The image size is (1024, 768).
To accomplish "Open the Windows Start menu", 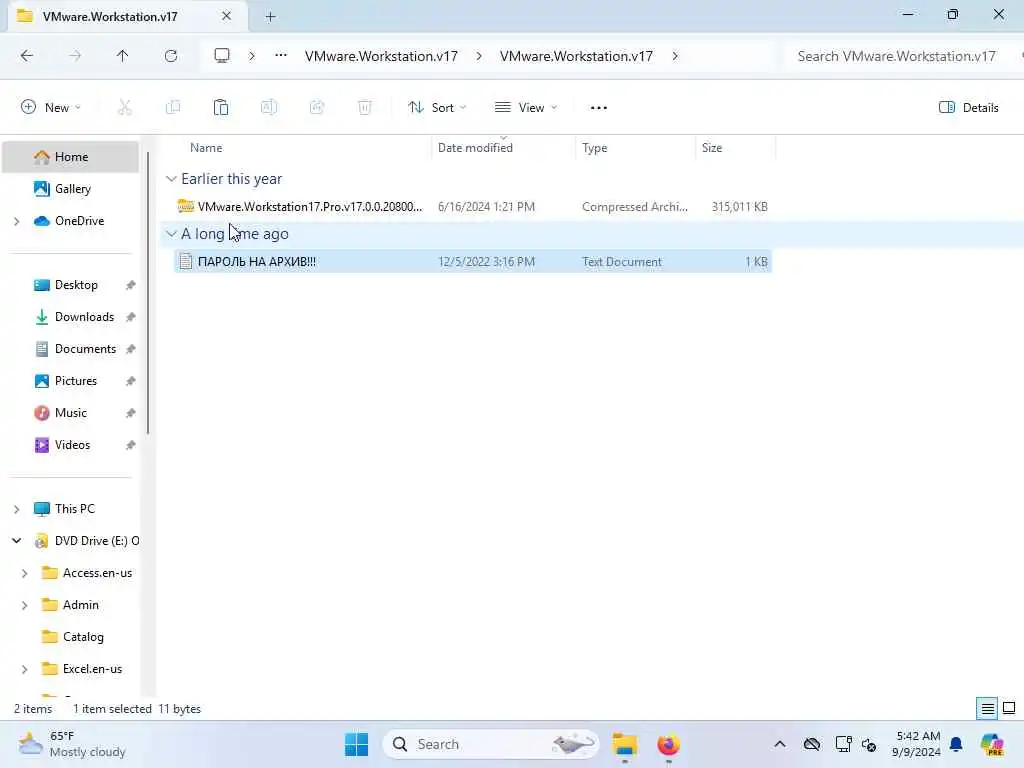I will [356, 744].
